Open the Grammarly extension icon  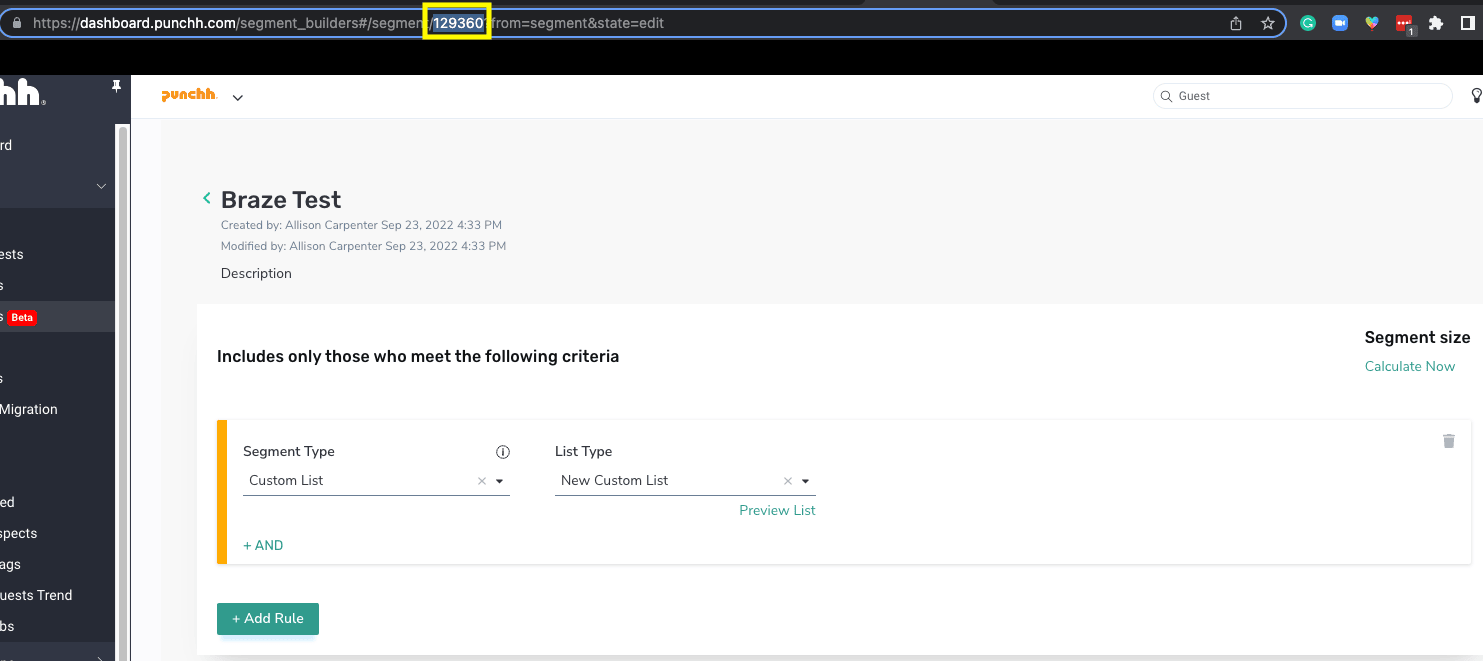1307,23
